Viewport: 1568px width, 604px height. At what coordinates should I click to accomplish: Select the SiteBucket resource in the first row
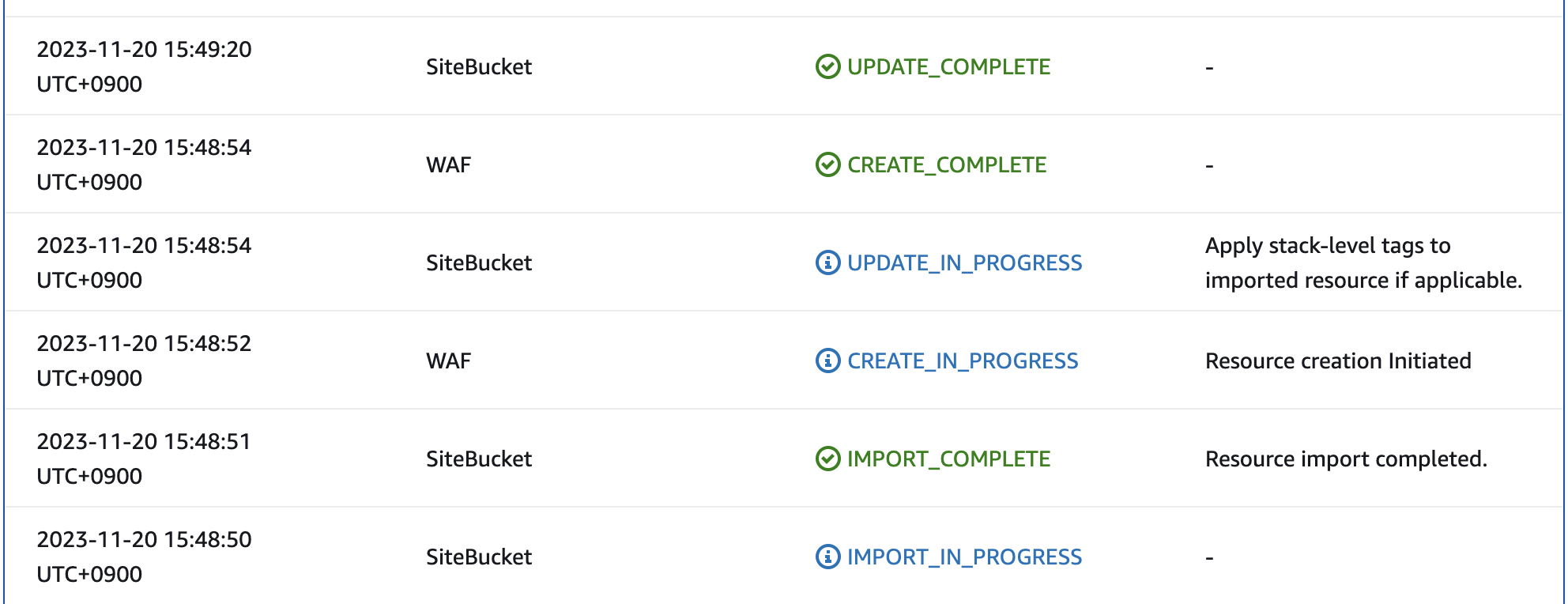[x=478, y=66]
